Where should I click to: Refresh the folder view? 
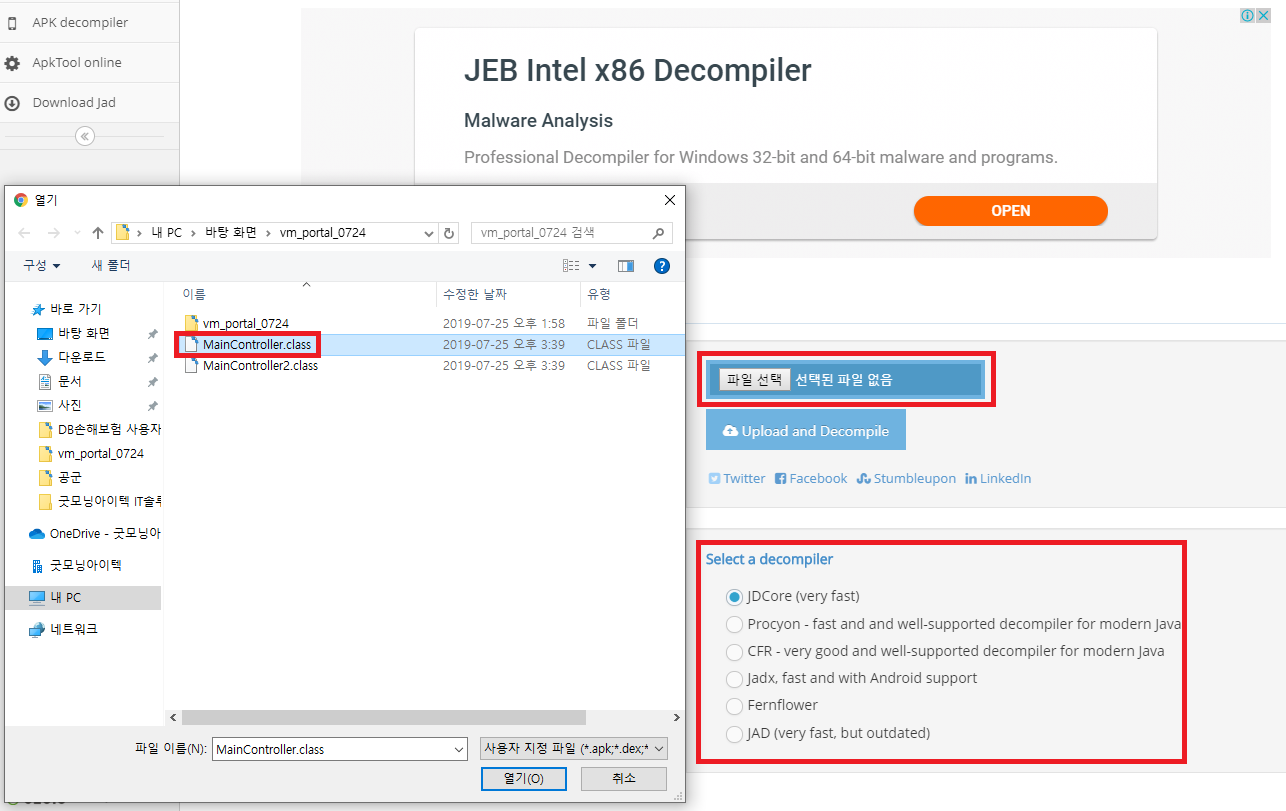click(x=450, y=233)
